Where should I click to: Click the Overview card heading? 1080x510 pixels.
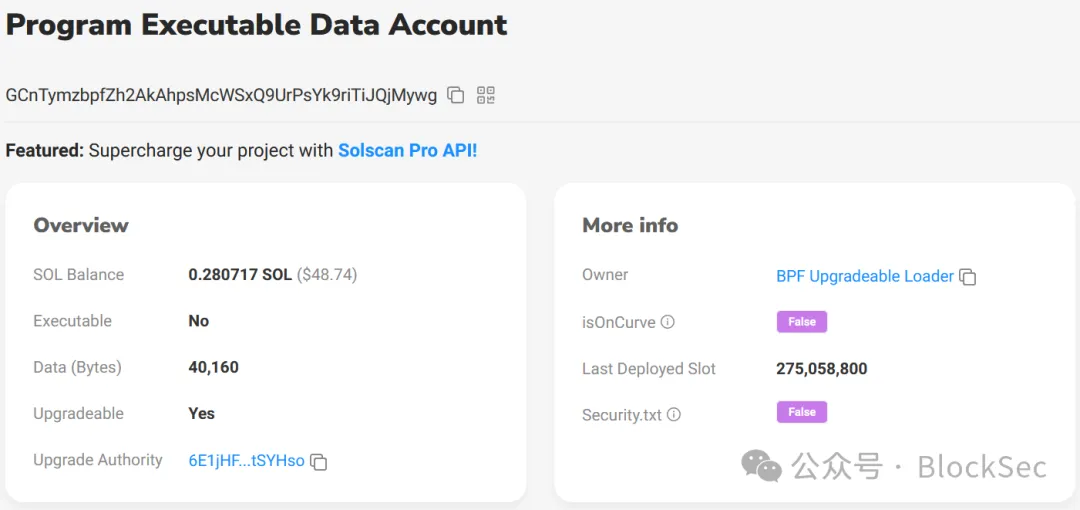pyautogui.click(x=81, y=225)
